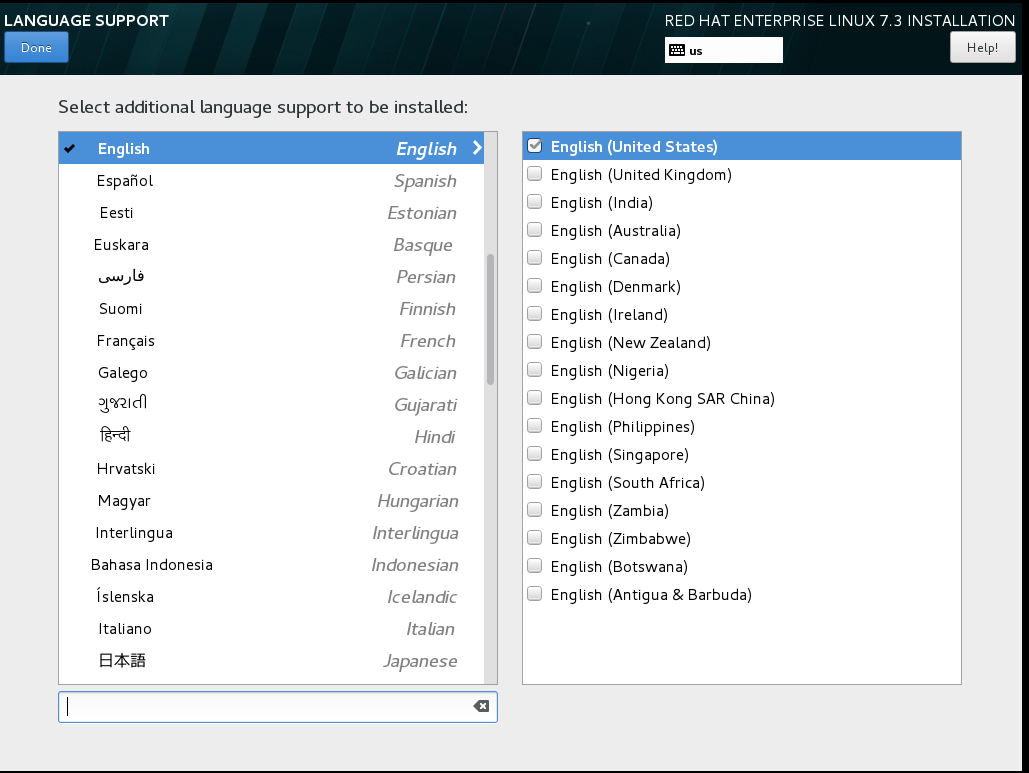Open the us keyboard layout indicator

pos(723,51)
